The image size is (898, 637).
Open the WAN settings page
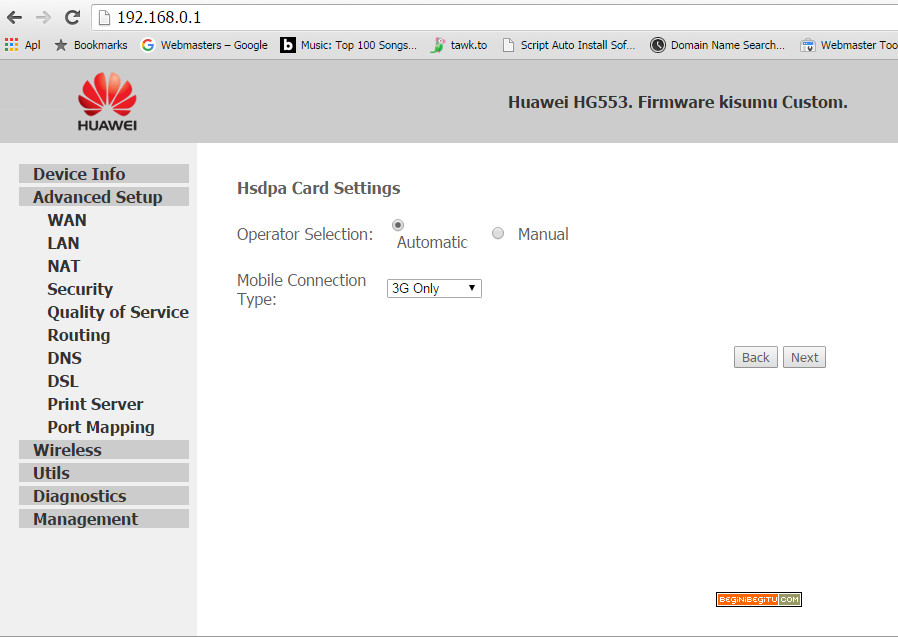click(67, 220)
